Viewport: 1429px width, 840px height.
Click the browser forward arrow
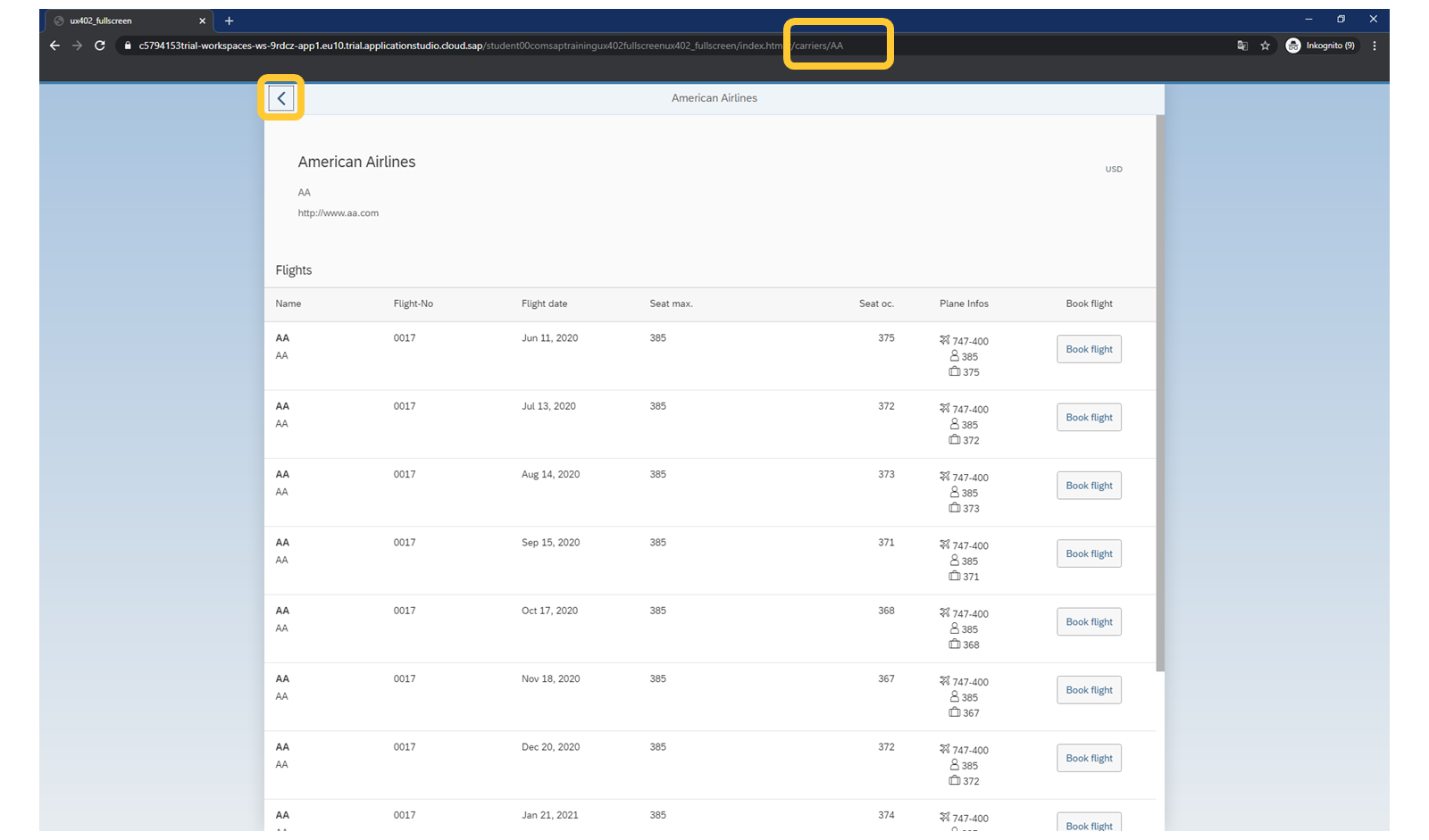[x=77, y=46]
